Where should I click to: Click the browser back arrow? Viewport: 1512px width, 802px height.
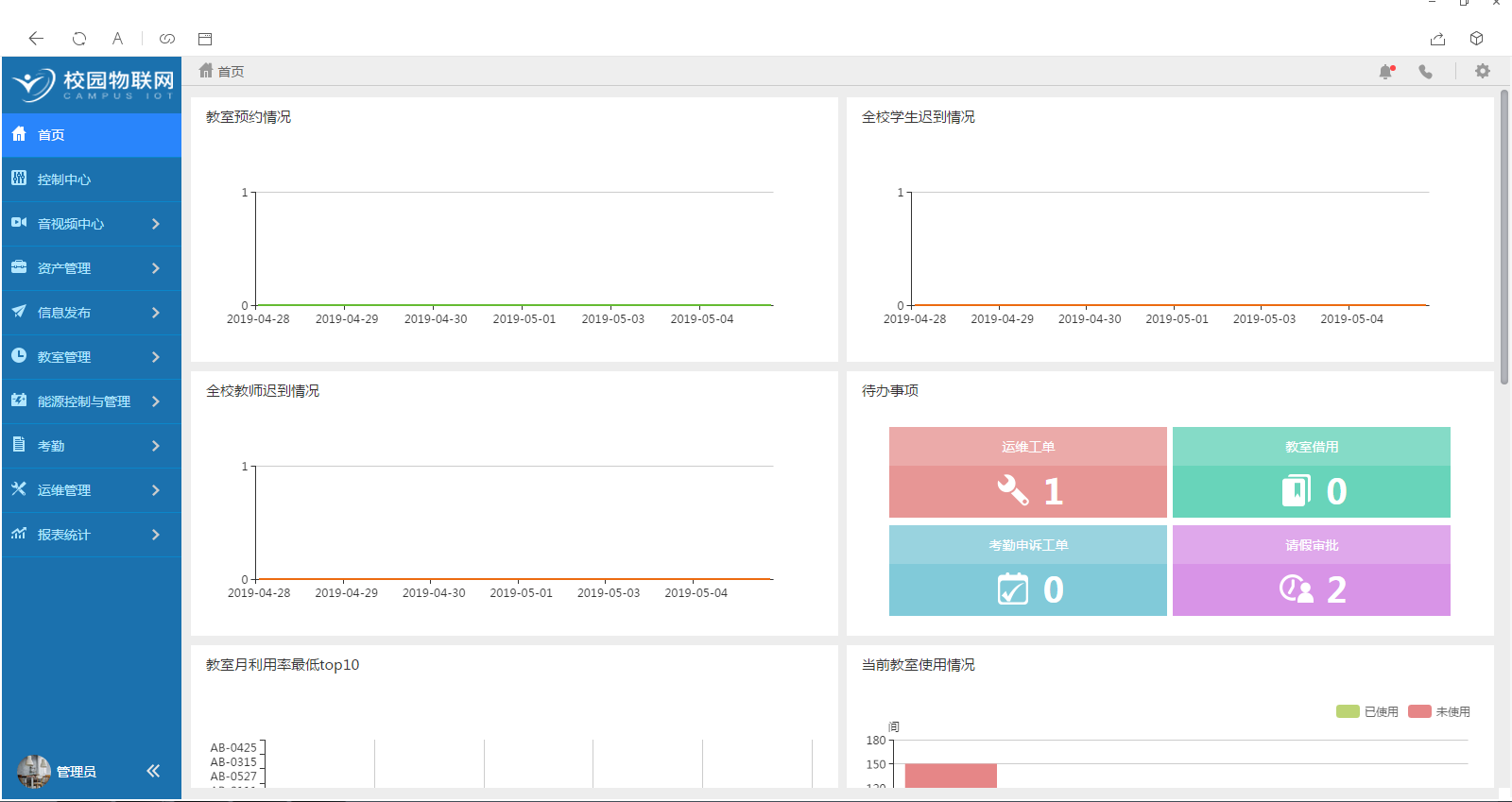point(36,39)
